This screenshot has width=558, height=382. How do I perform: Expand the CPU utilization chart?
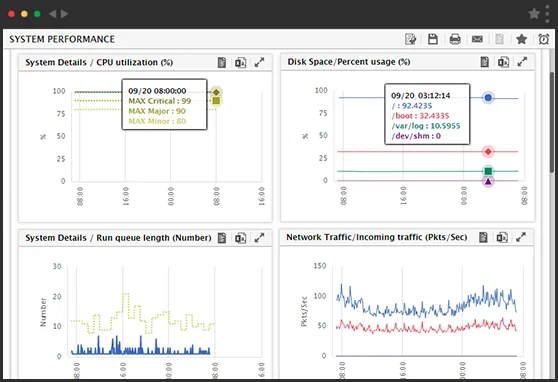tap(259, 62)
